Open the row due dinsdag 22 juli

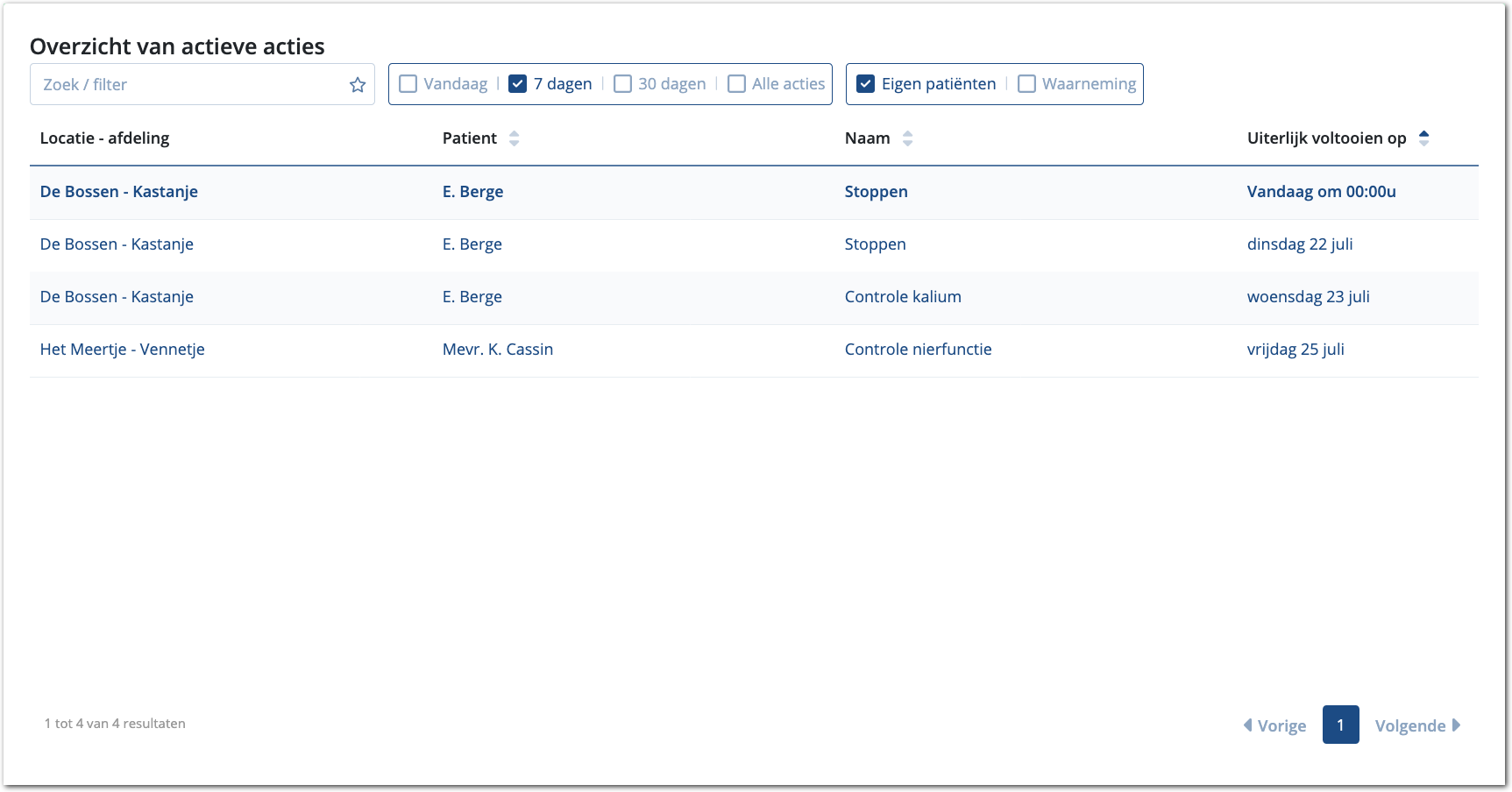1299,244
